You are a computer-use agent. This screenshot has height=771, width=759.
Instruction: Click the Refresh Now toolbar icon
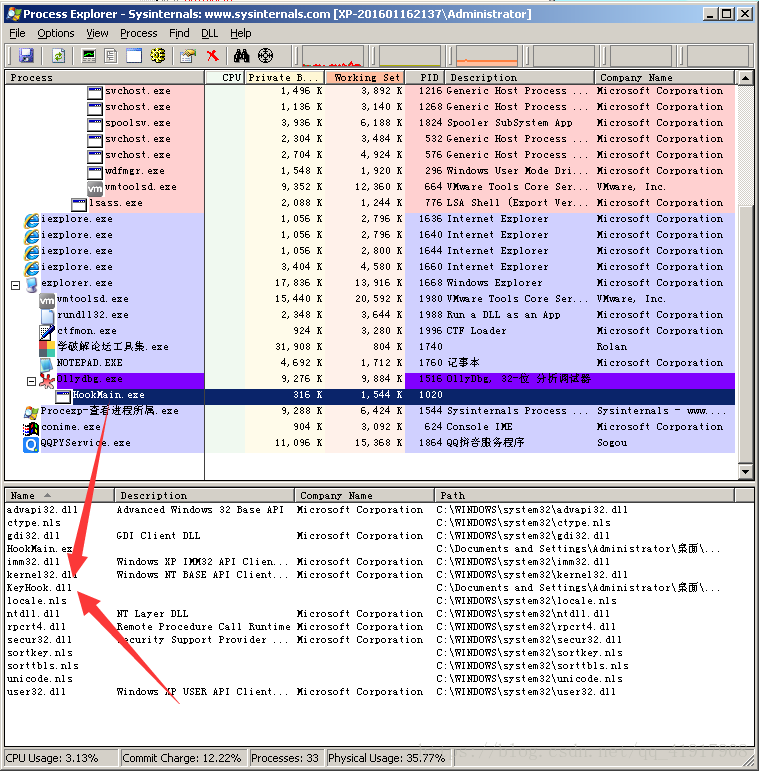(x=58, y=56)
